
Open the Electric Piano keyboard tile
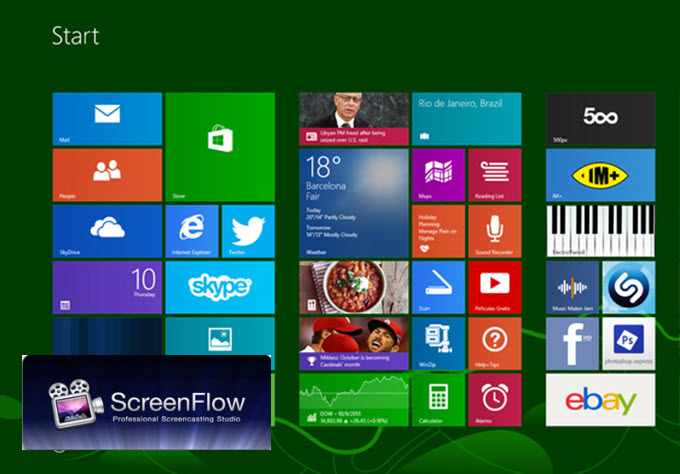601,231
